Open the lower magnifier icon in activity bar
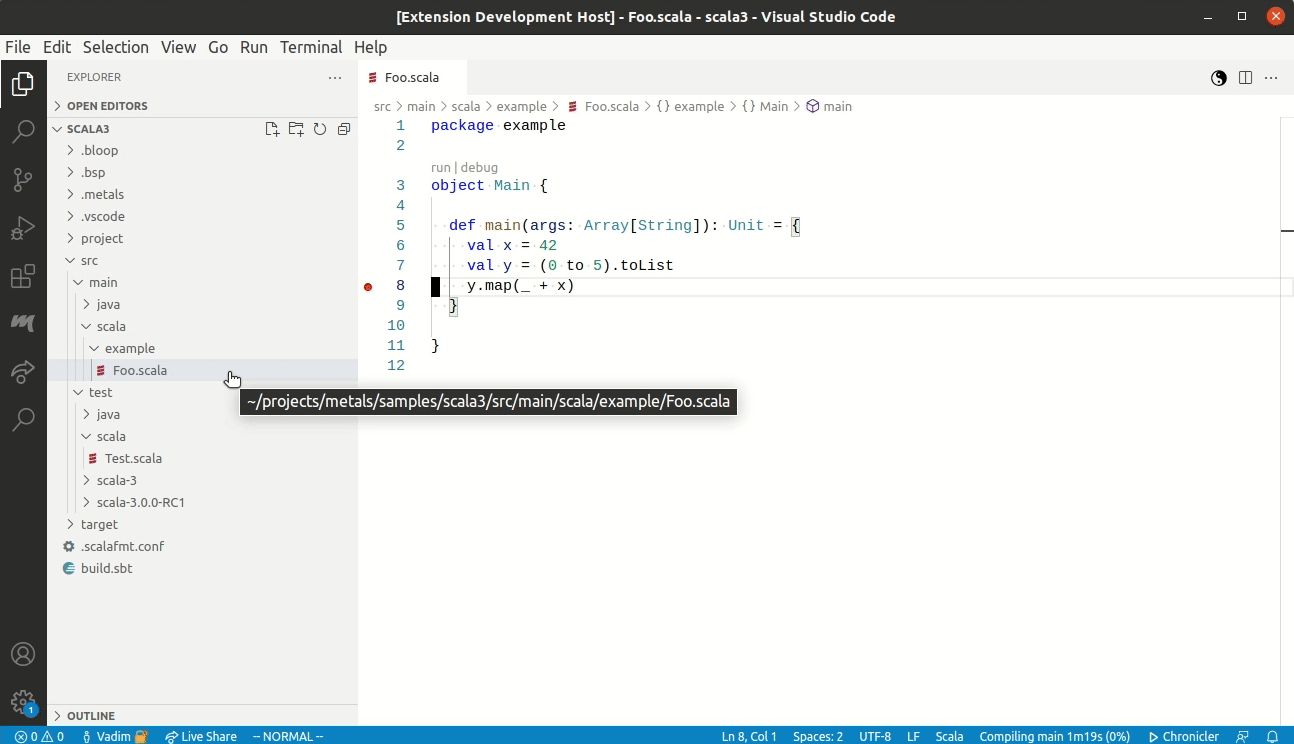 coord(23,419)
